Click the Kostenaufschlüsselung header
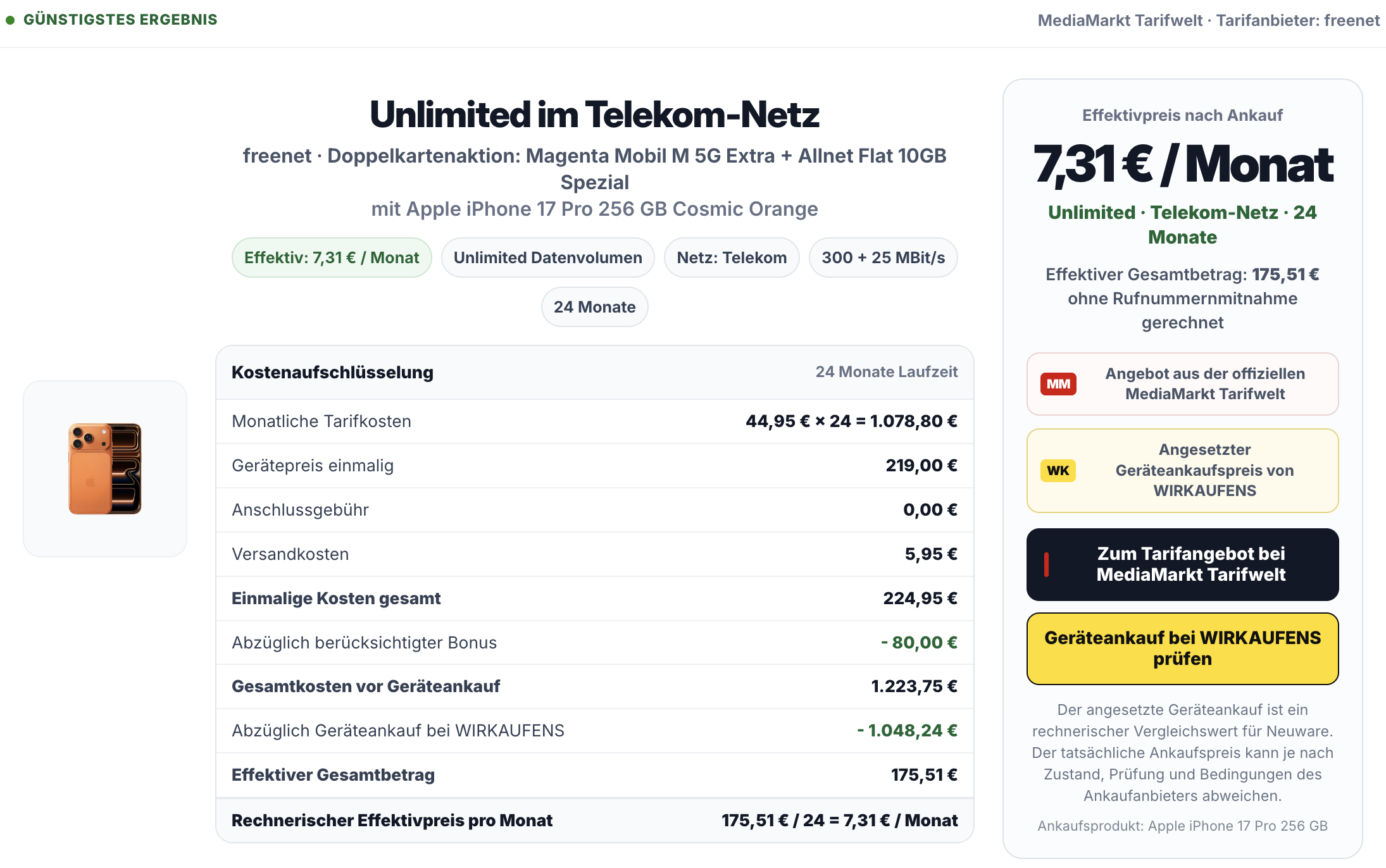 coord(332,373)
